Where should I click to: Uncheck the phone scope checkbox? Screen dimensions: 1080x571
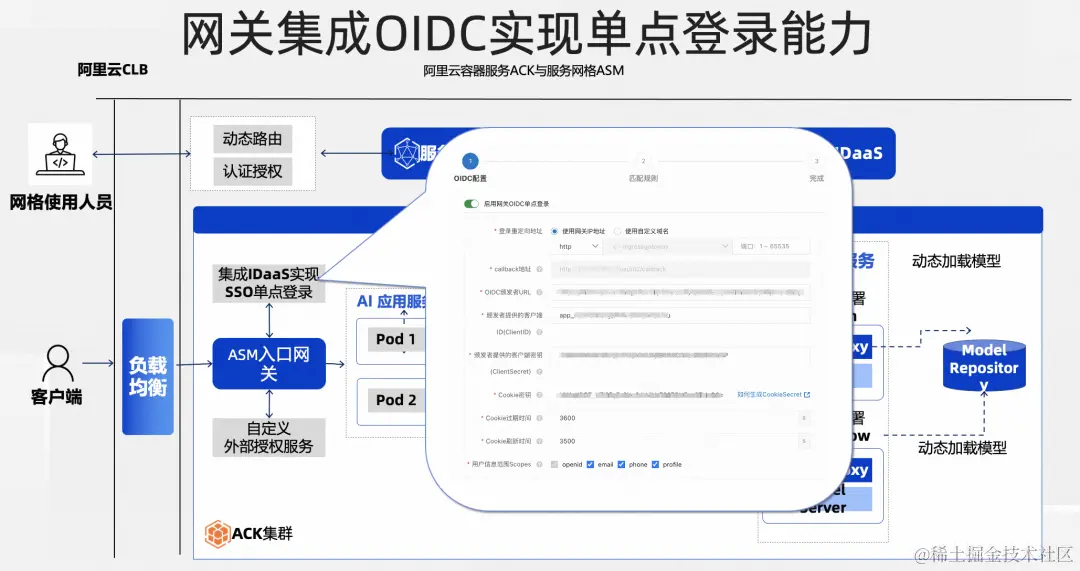point(621,464)
